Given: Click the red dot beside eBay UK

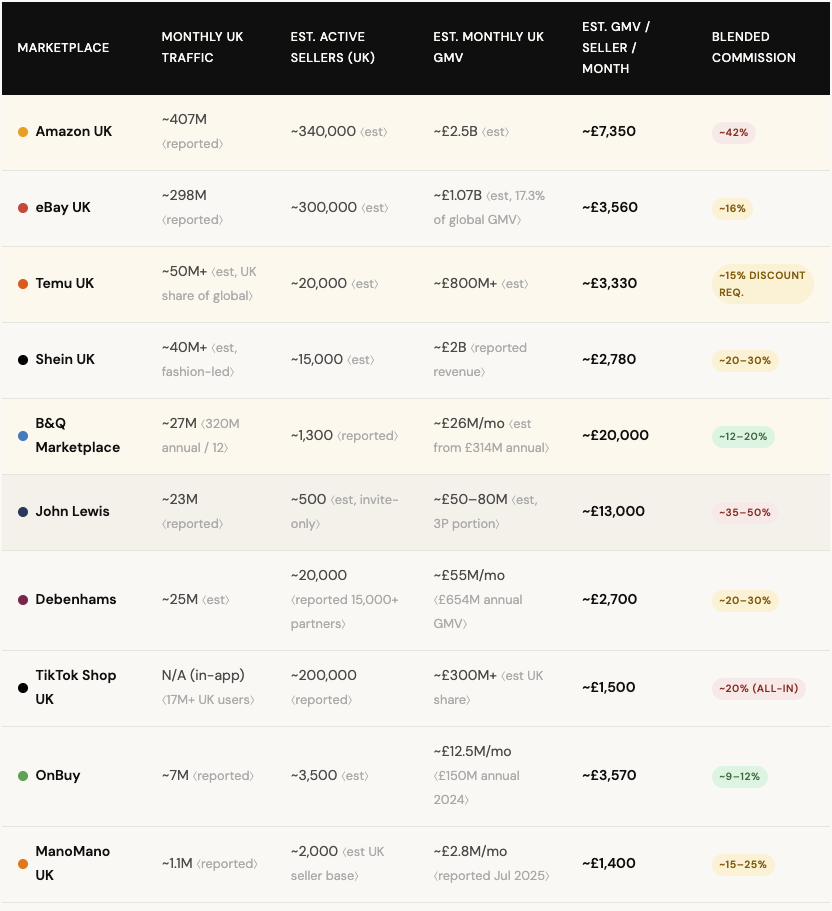Looking at the screenshot, I should [23, 208].
